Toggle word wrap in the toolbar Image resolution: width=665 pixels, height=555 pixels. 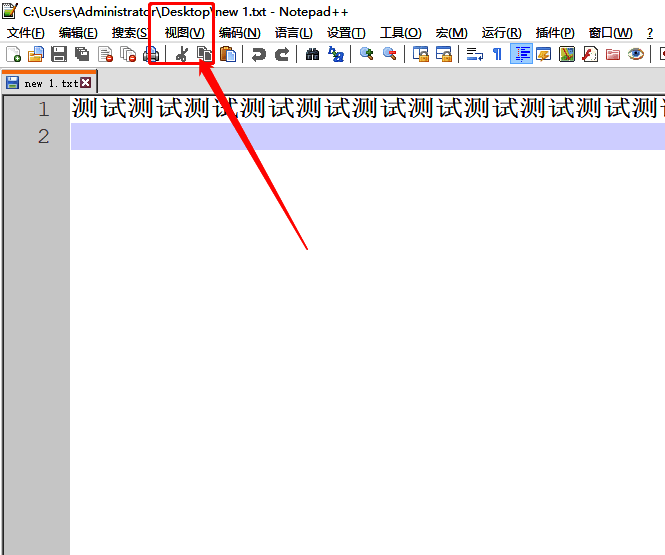475,54
